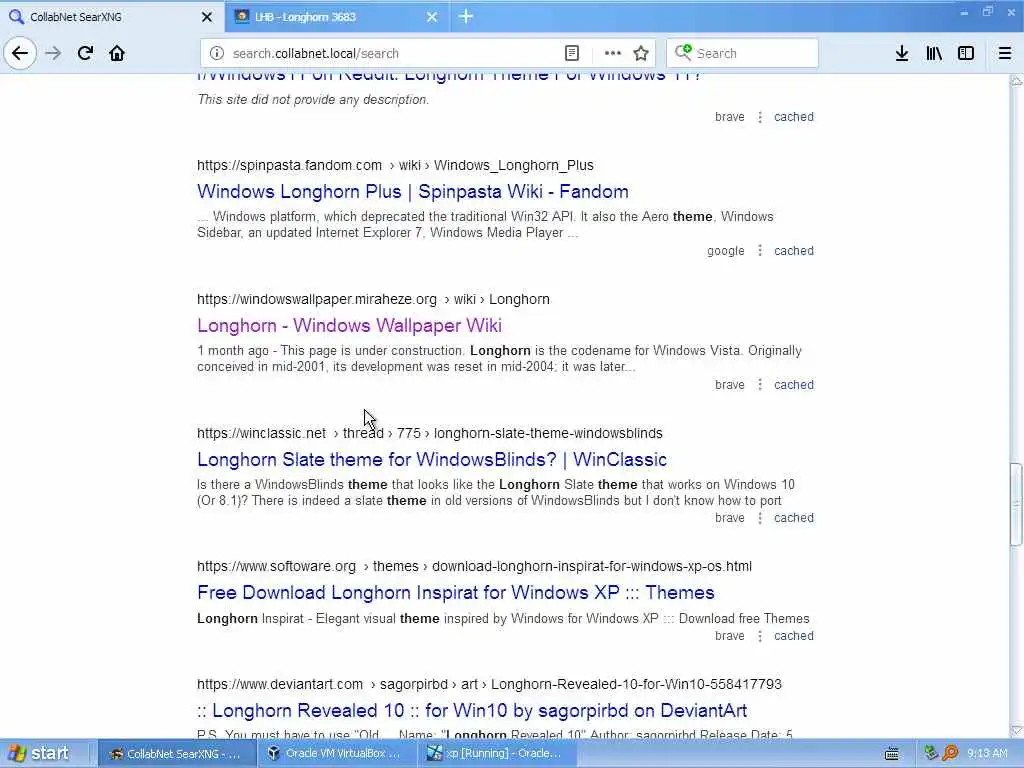Click the 9:13 AM taskbar clock
The image size is (1024, 768).
987,754
